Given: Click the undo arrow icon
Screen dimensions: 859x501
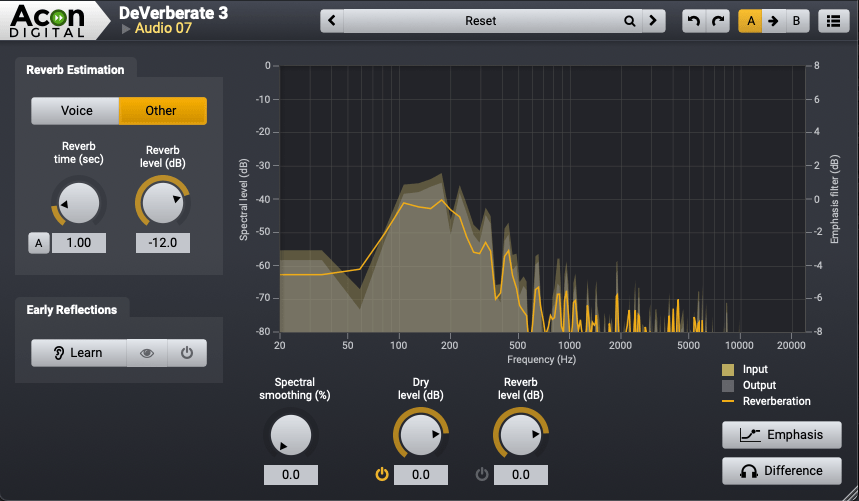Looking at the screenshot, I should [694, 20].
